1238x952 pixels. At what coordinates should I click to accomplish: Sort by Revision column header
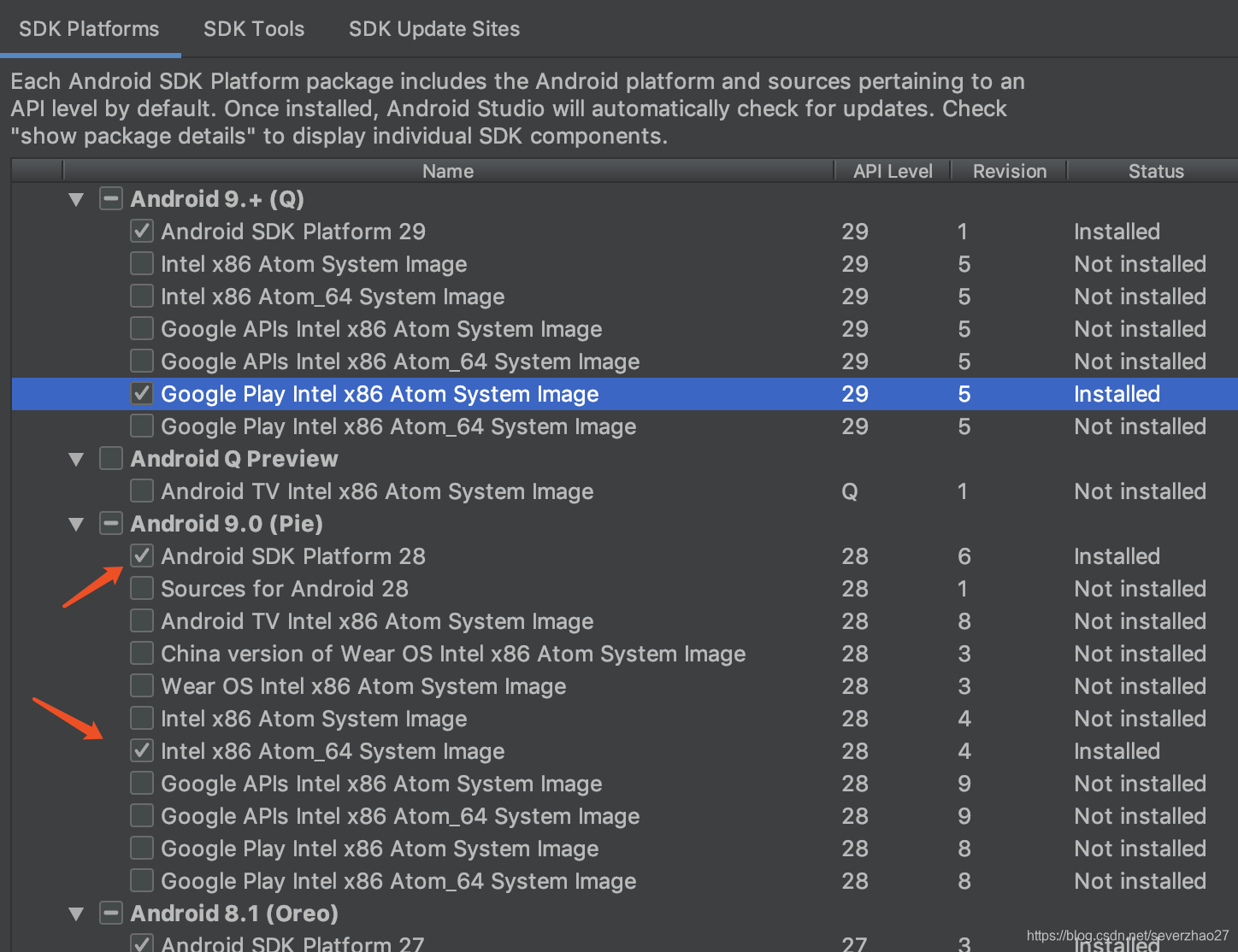(x=1010, y=171)
